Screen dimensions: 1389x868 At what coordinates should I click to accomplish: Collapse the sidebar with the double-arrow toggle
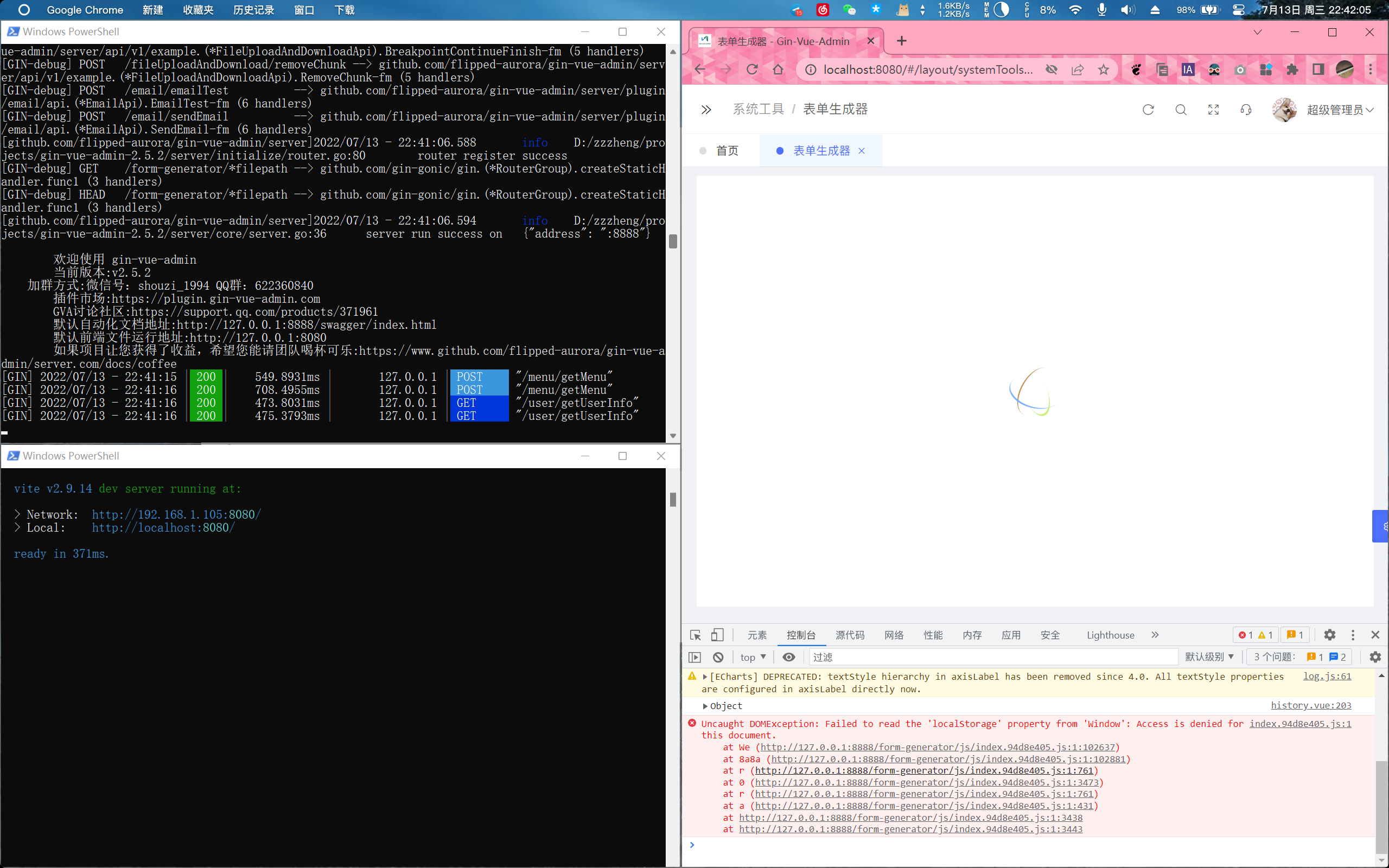706,109
